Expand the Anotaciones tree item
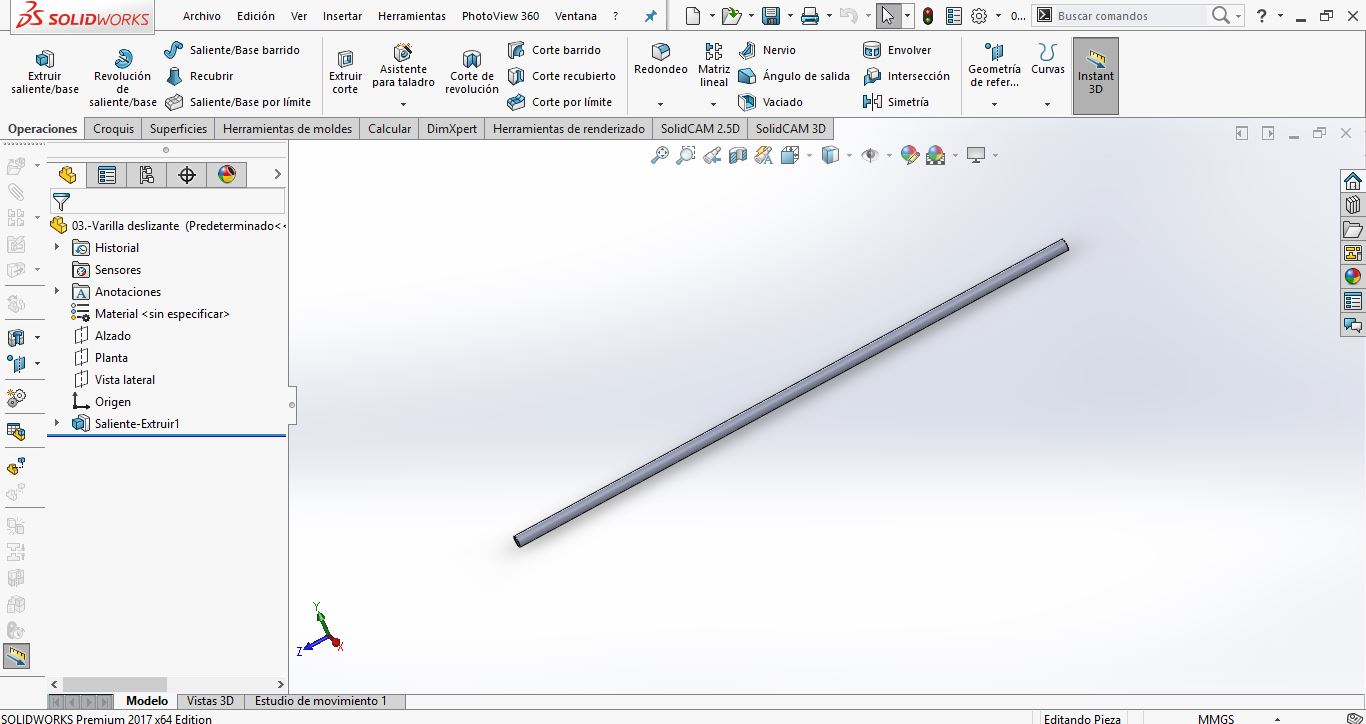The image size is (1366, 724). [x=57, y=291]
